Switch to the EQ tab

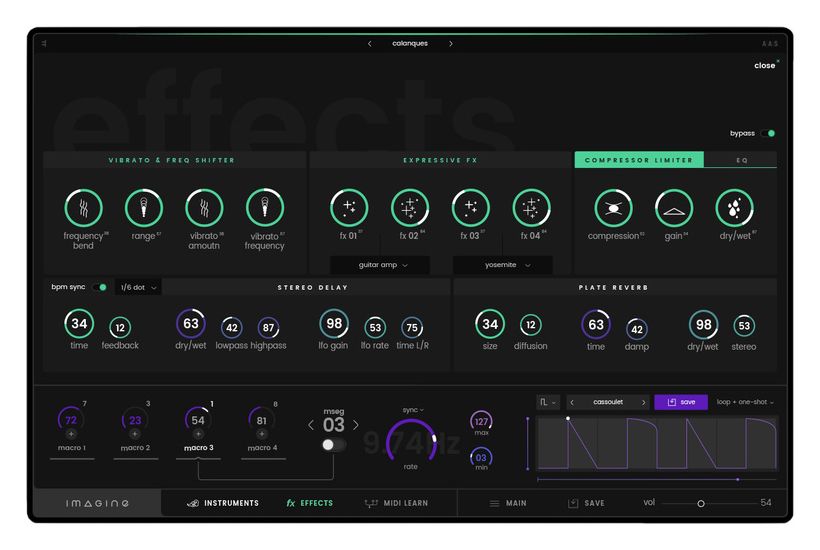(742, 160)
